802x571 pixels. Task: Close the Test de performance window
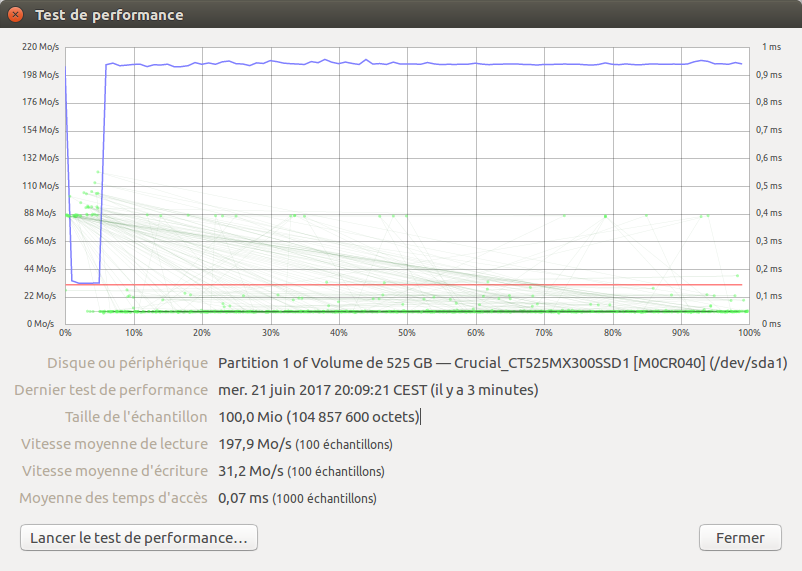tap(15, 15)
